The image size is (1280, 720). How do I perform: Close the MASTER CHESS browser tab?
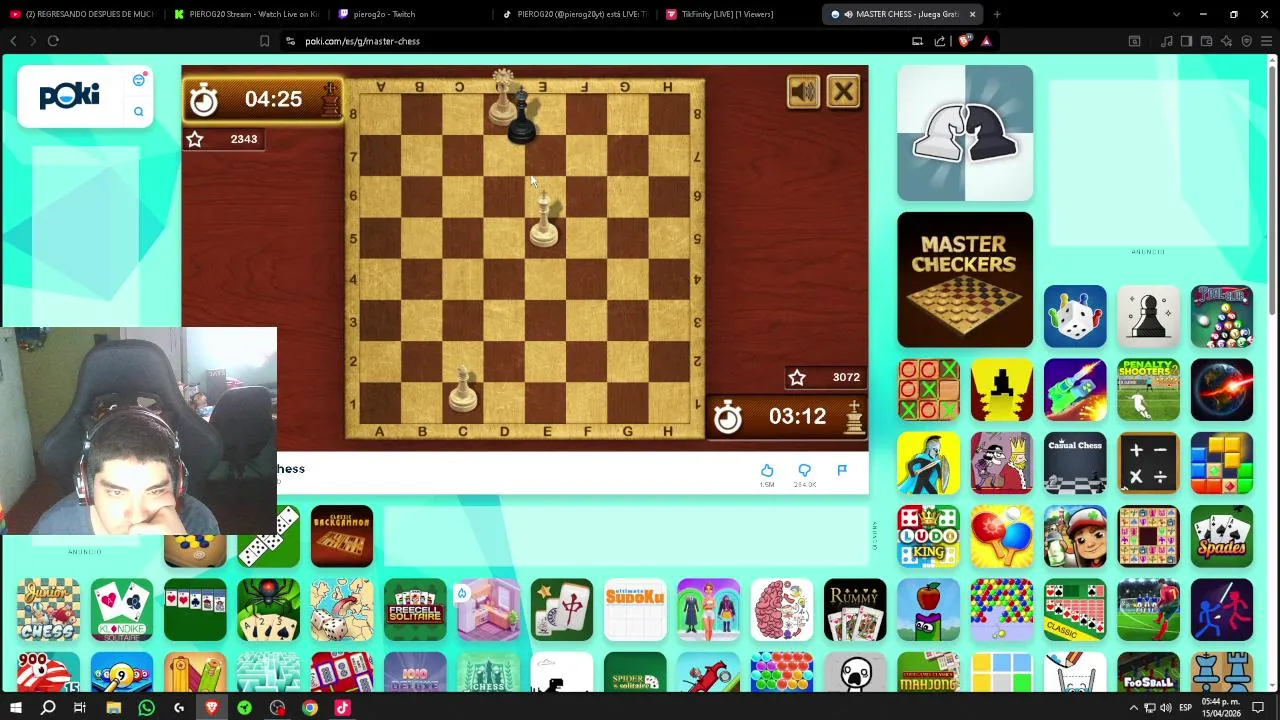tap(972, 14)
